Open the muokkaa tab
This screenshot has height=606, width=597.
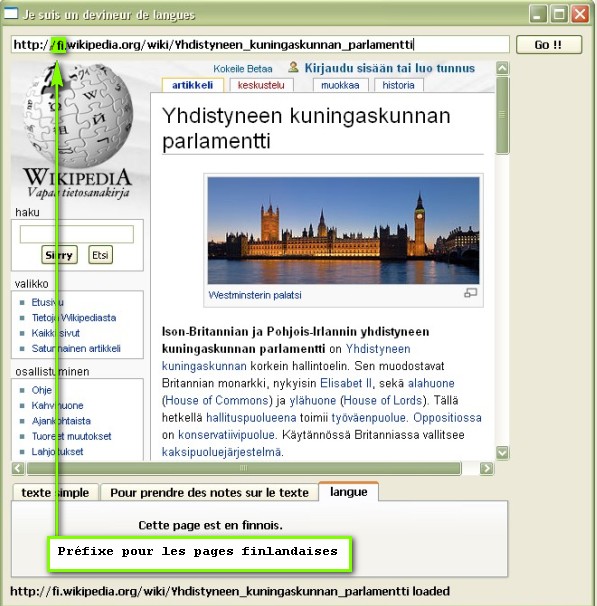point(340,85)
